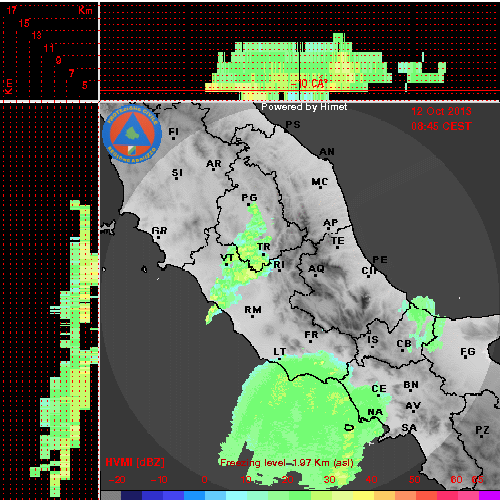Select the date '12 Oct 2013'
The width and height of the screenshot is (500, 500).
(441, 111)
